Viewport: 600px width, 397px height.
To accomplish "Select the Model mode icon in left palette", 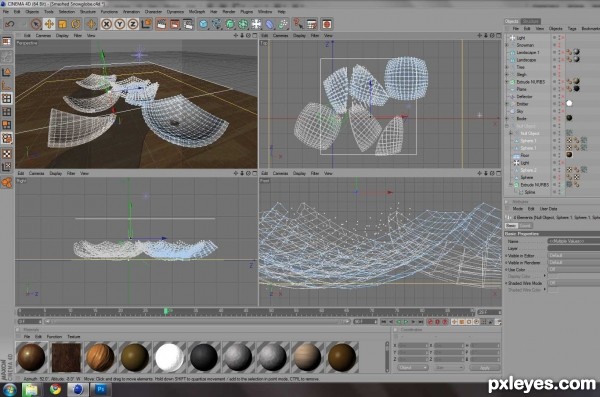I will 7,72.
